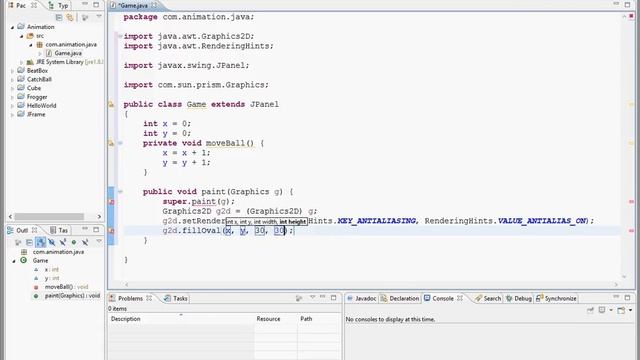Toggle Hide Non-Public Members in Outline
Screen dimensions: 640x360
coord(74,242)
